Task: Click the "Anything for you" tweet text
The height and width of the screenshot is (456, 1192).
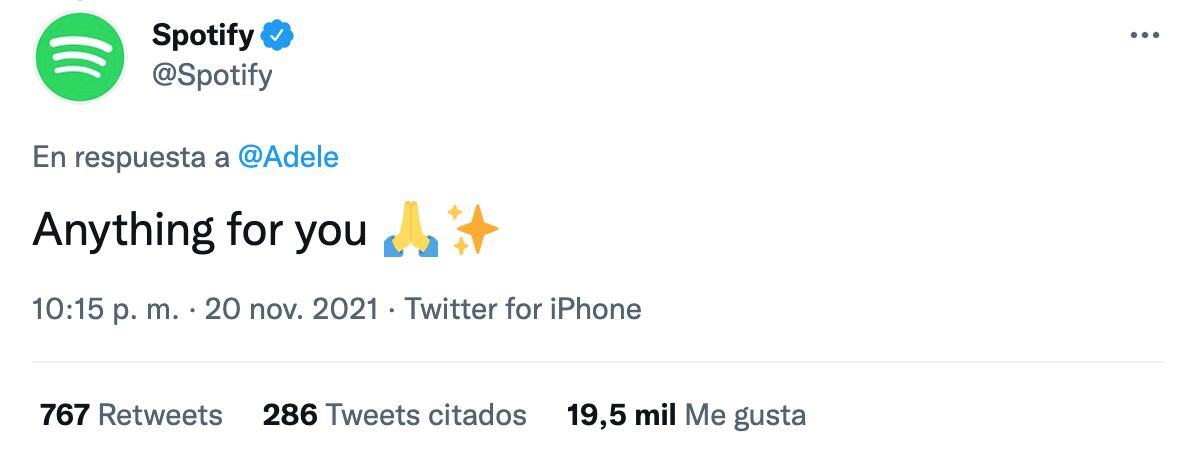Action: [200, 230]
